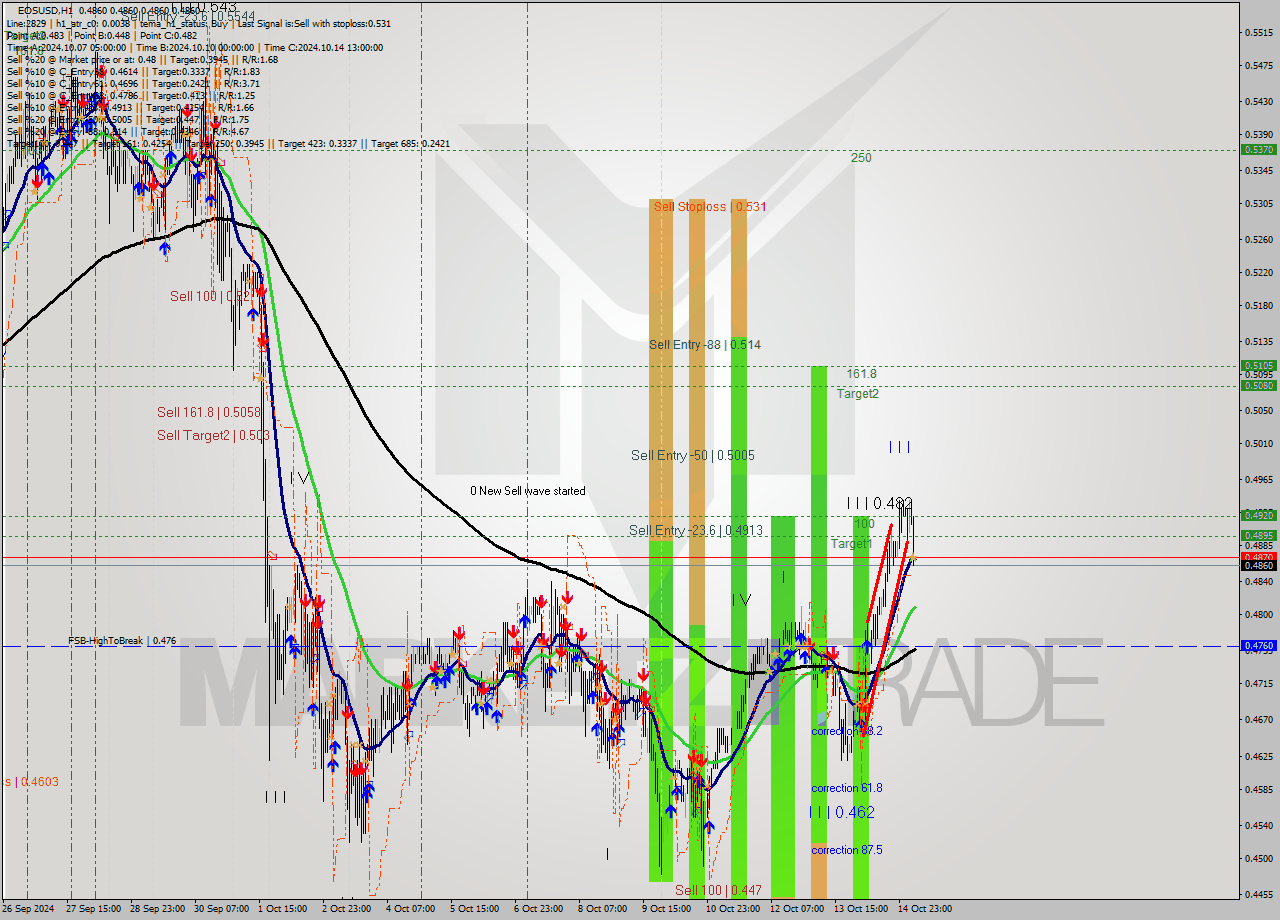Click the 'Target 685: 0.2421' info text
The width and height of the screenshot is (1280, 920).
[x=410, y=144]
